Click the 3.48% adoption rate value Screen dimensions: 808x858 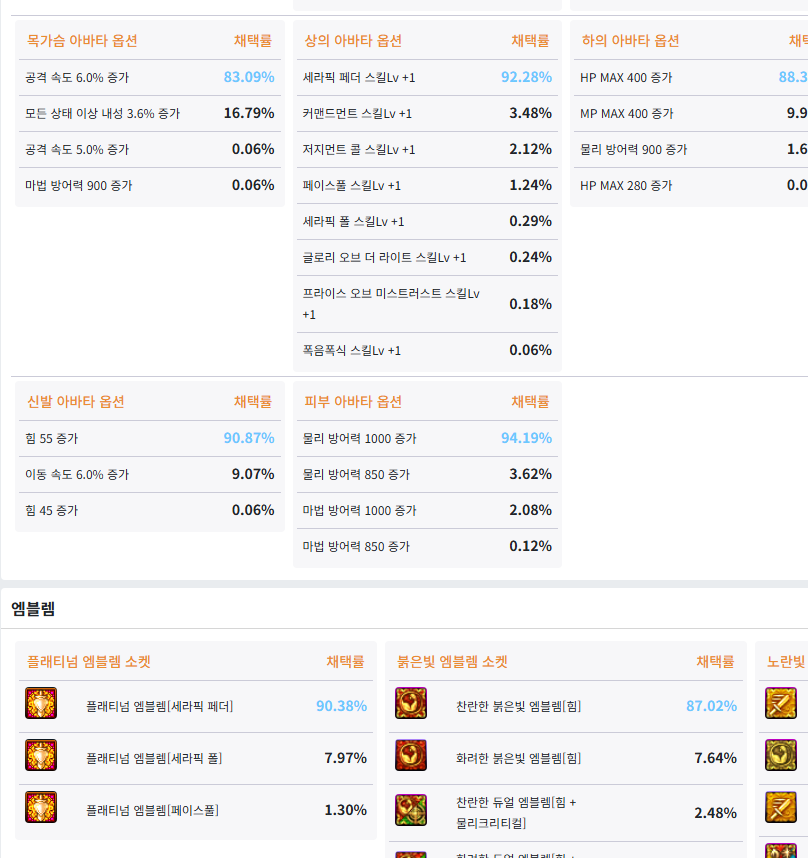(530, 113)
